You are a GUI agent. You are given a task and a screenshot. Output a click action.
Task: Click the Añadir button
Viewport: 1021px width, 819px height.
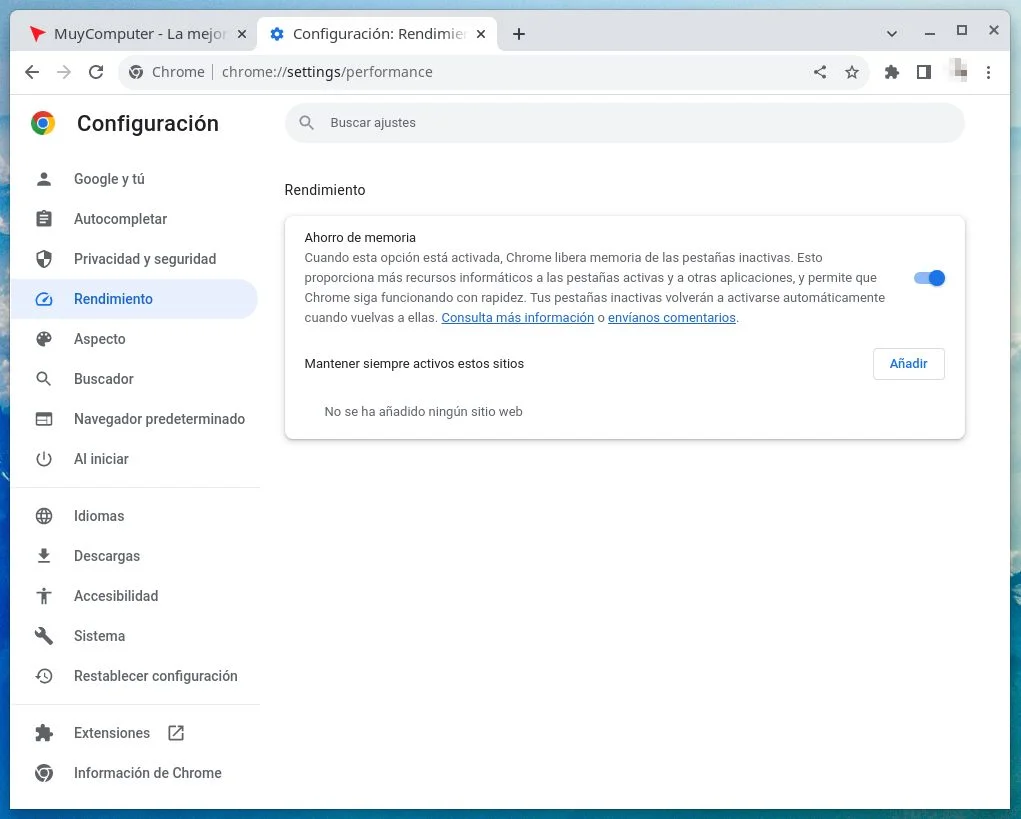click(908, 364)
